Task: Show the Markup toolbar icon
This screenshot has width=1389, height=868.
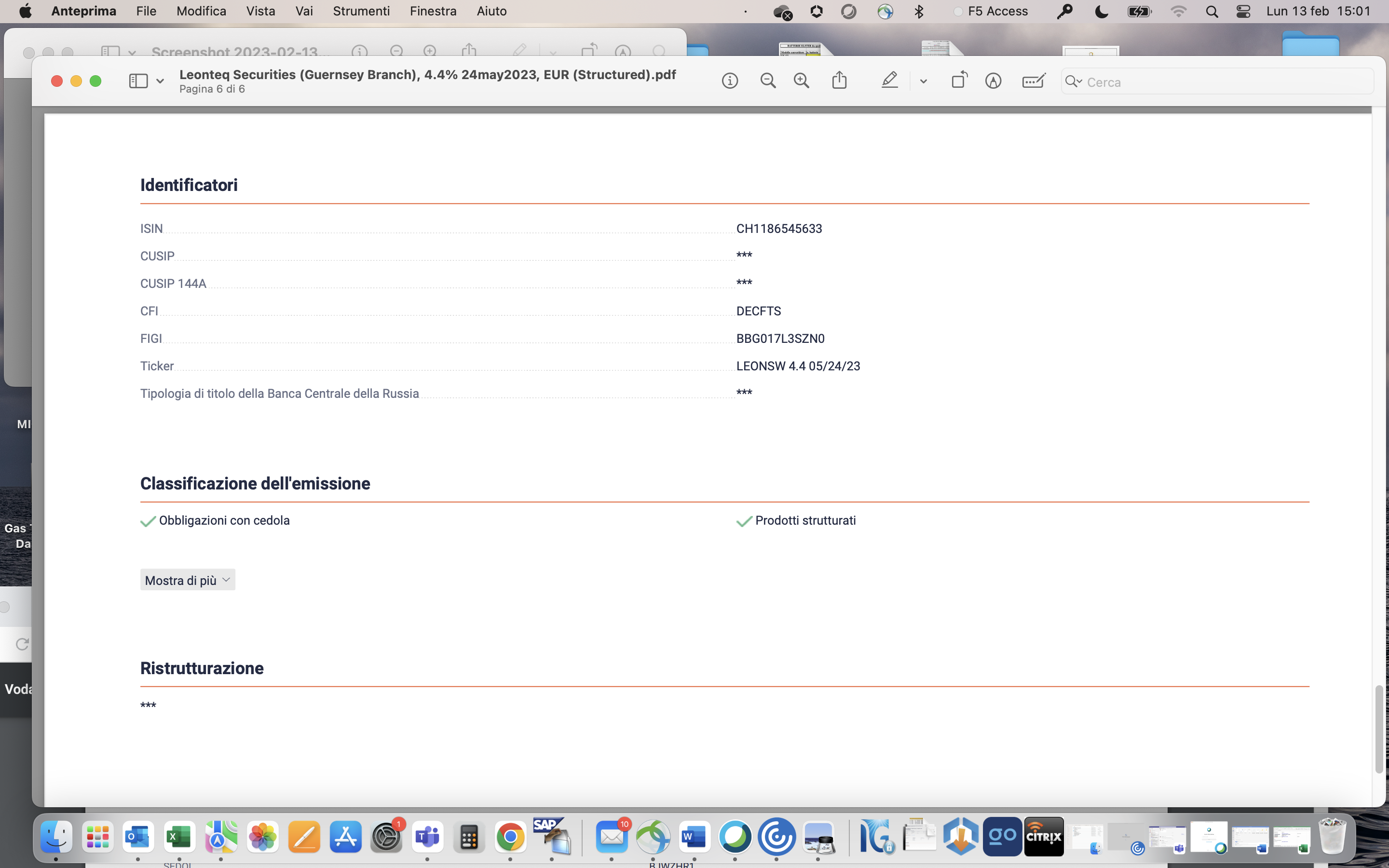Action: pyautogui.click(x=993, y=81)
